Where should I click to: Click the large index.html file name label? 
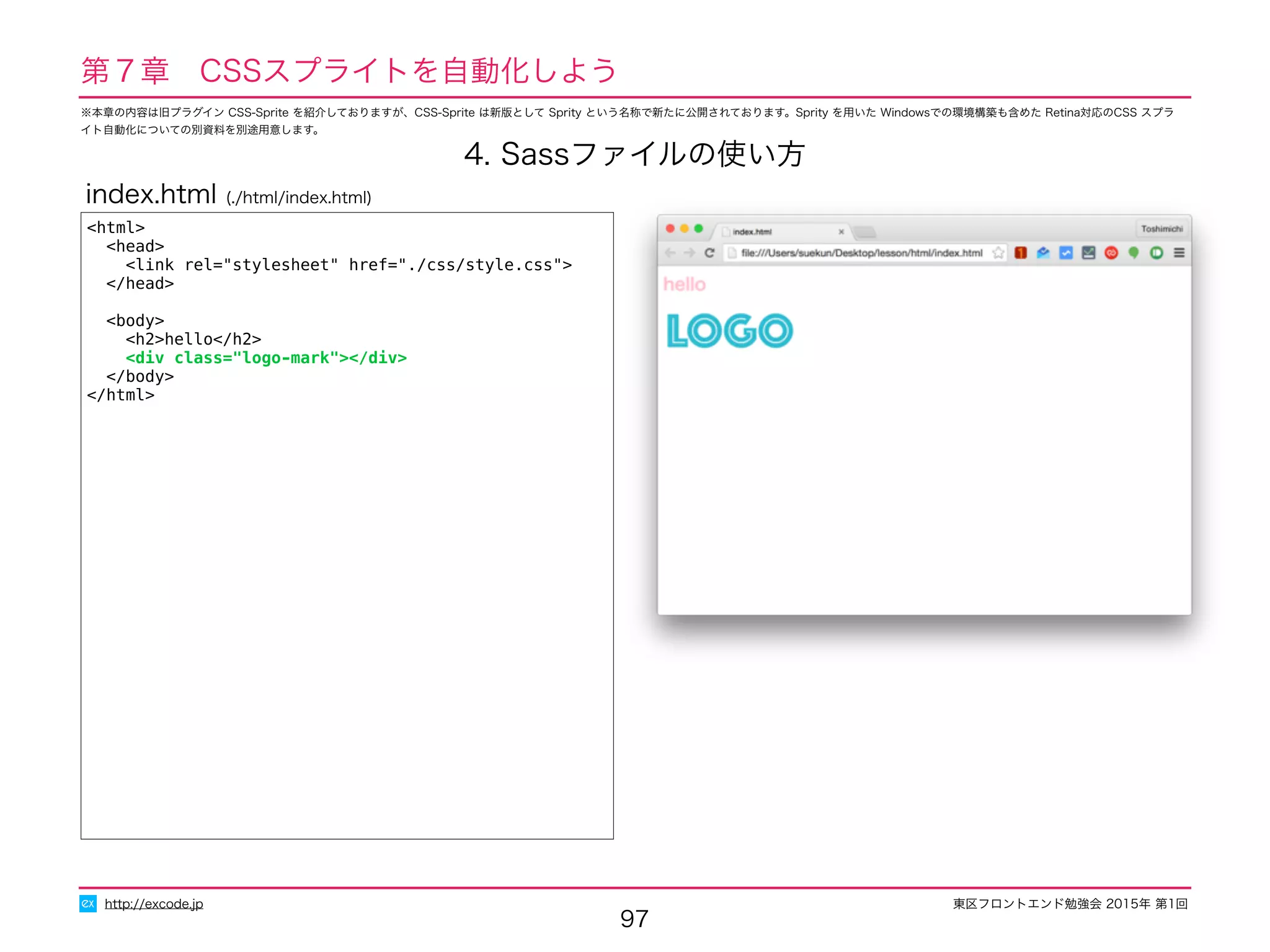pos(151,194)
